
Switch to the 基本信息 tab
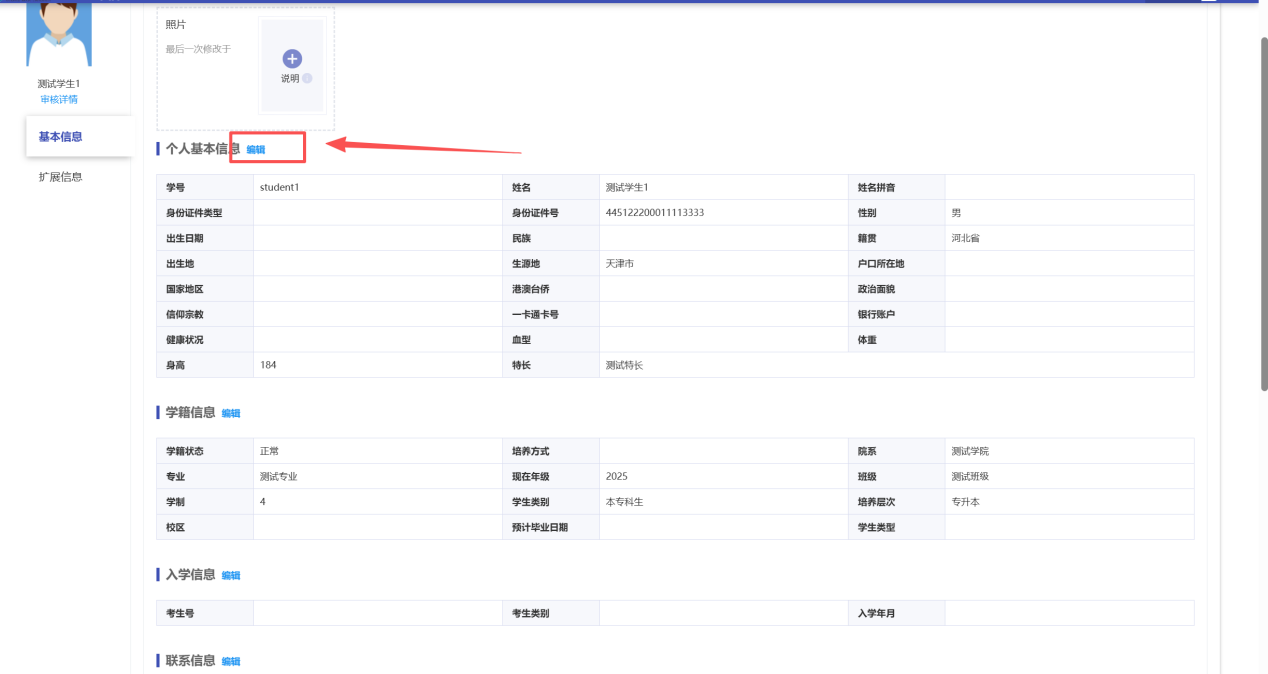[61, 137]
